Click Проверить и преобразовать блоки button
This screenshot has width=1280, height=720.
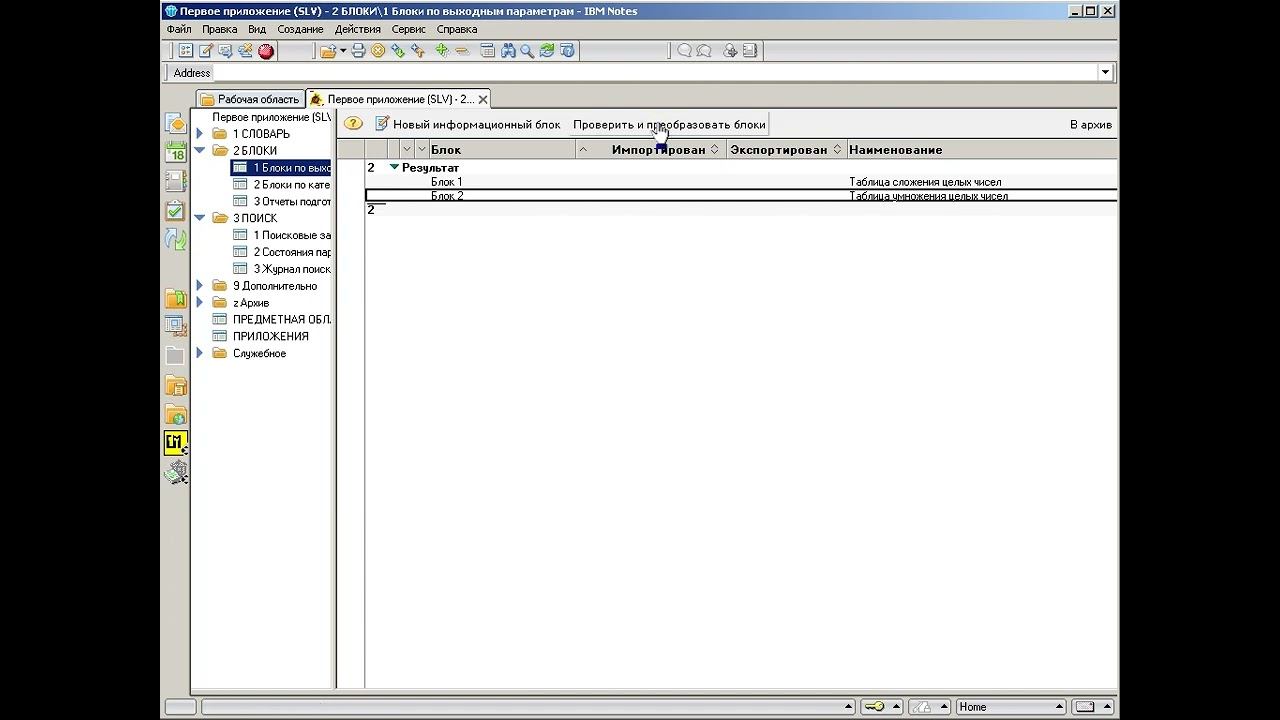pyautogui.click(x=669, y=124)
